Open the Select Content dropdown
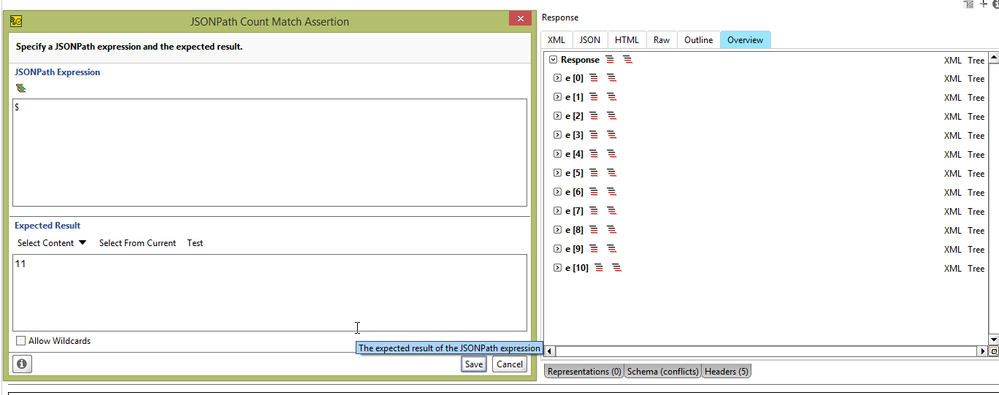This screenshot has height=395, width=999. click(52, 243)
